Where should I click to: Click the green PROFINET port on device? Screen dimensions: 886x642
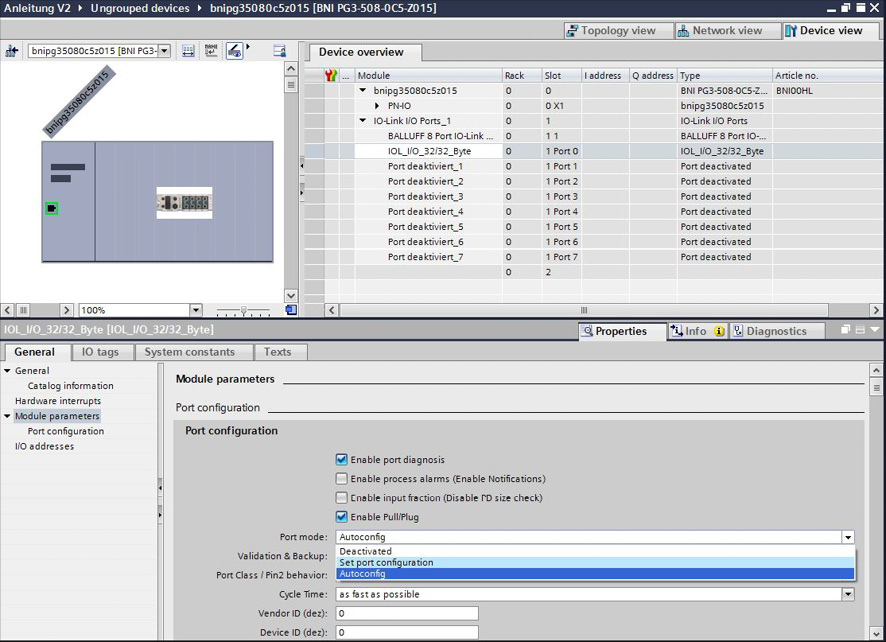(52, 208)
